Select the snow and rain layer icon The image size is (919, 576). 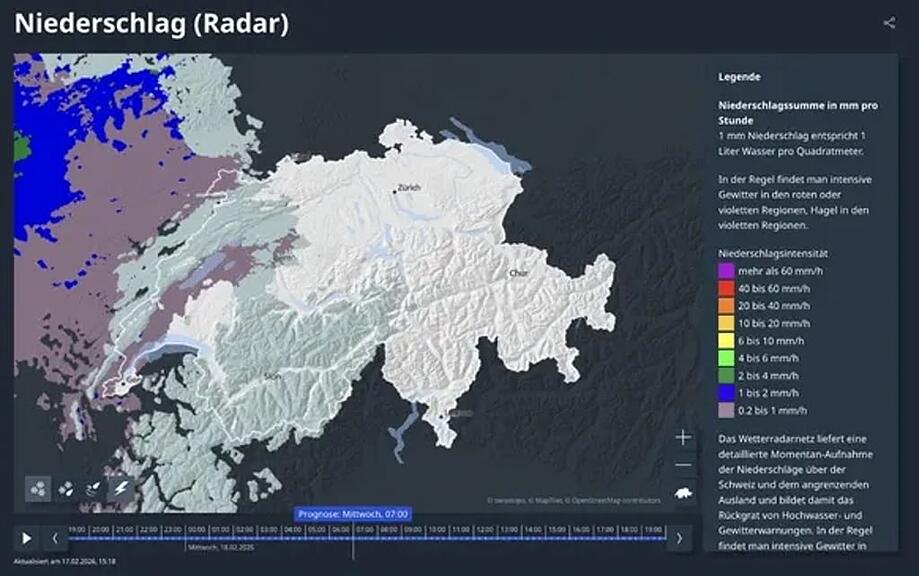(x=66, y=488)
